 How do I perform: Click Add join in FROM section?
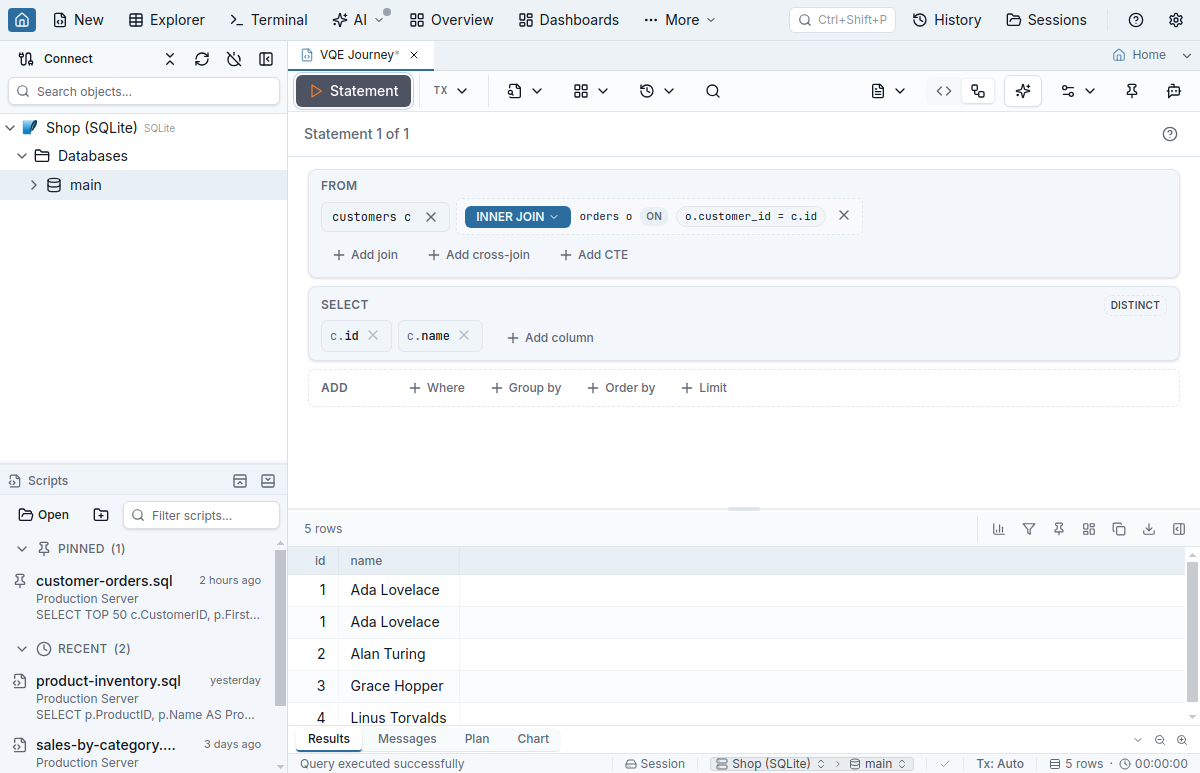pos(365,255)
